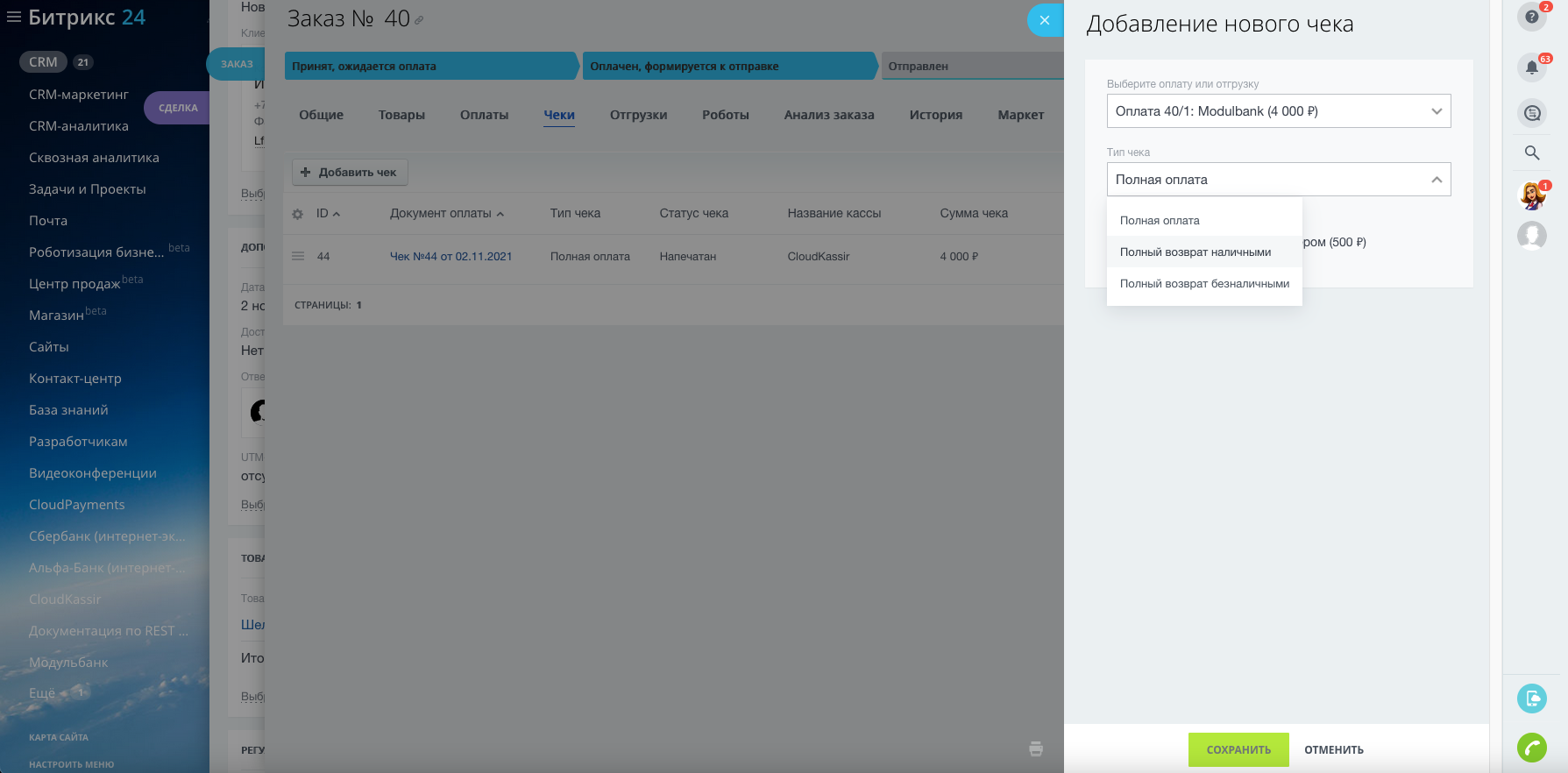The image size is (1568, 773).
Task: Open the green phone dialer button
Action: [x=1532, y=748]
